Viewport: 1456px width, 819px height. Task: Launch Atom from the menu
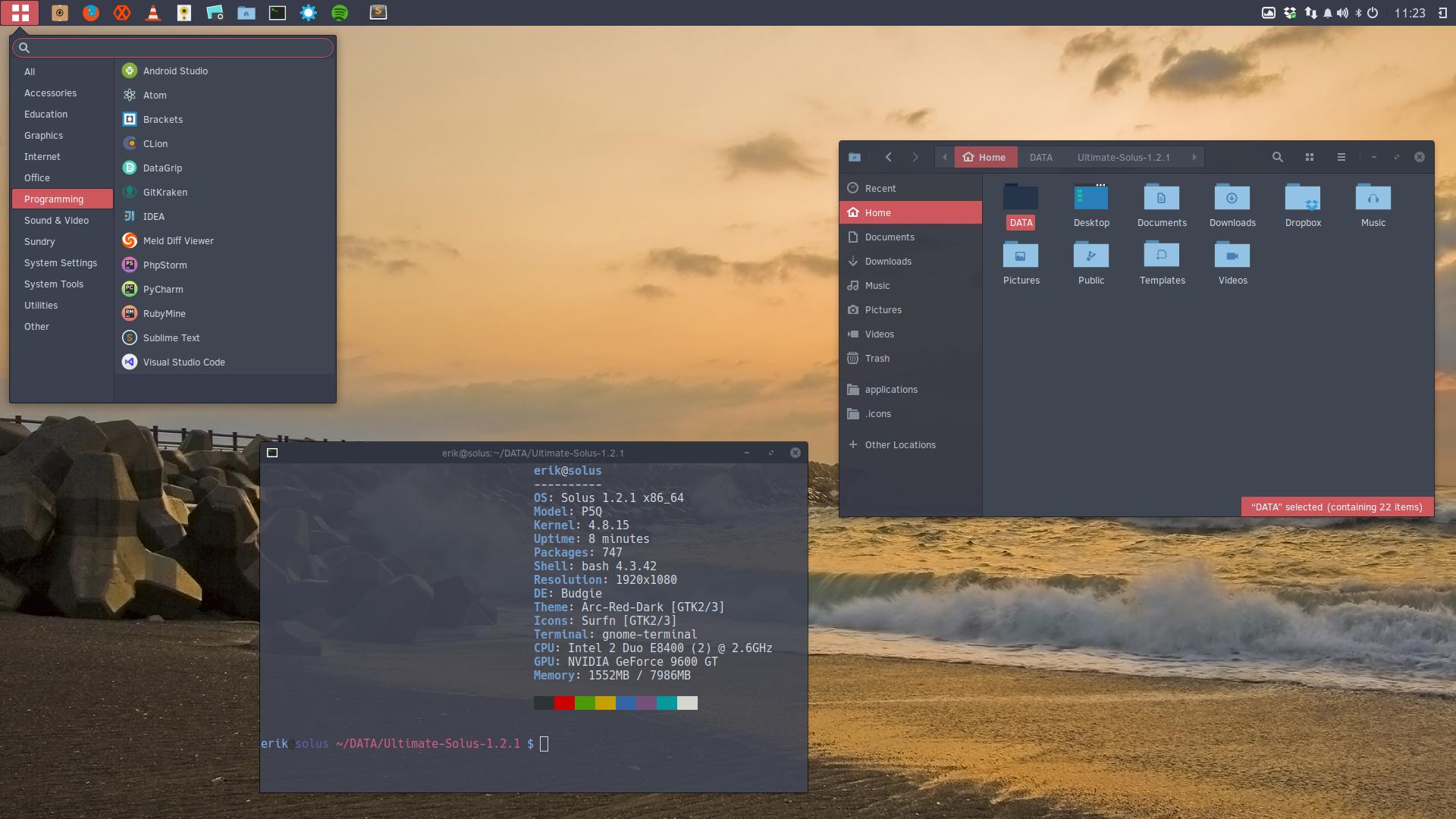pos(225,95)
